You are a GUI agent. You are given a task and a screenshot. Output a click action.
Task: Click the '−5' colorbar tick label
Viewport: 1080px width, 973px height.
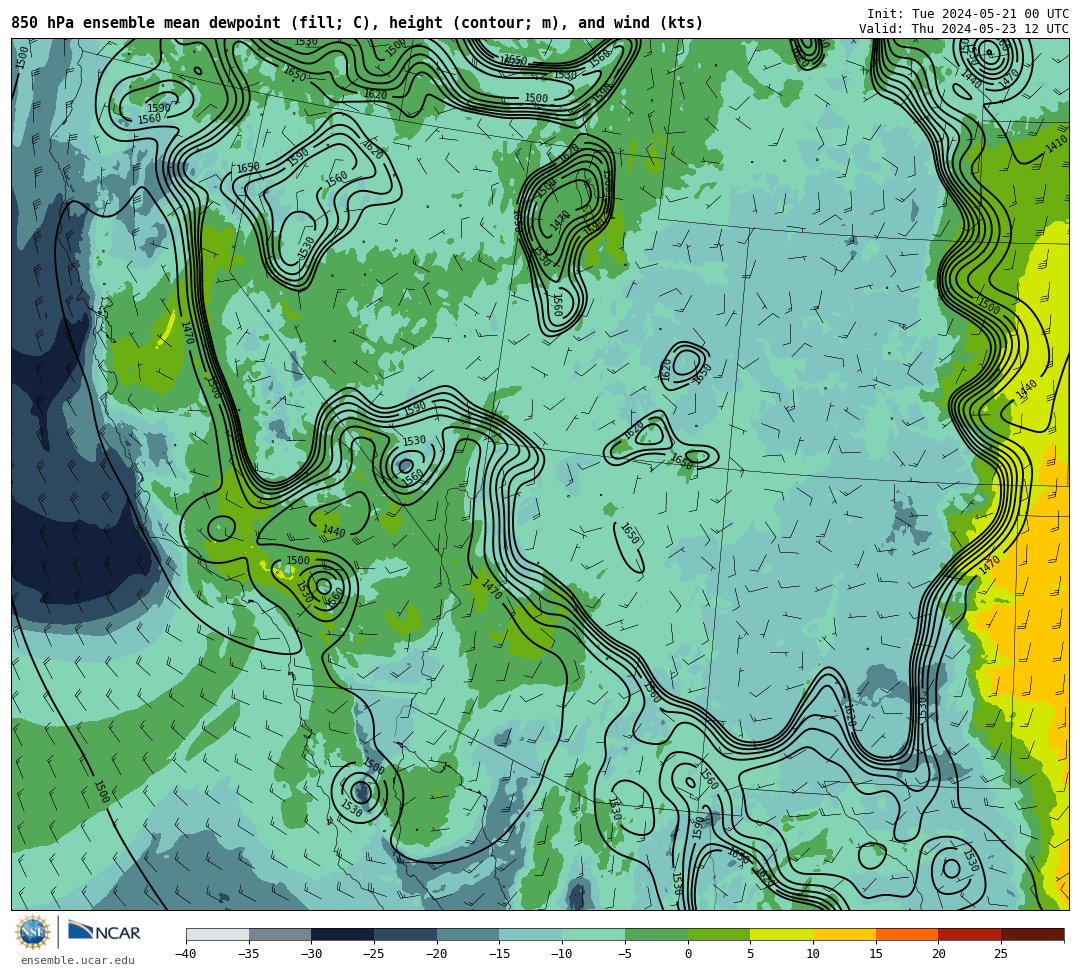[x=625, y=954]
